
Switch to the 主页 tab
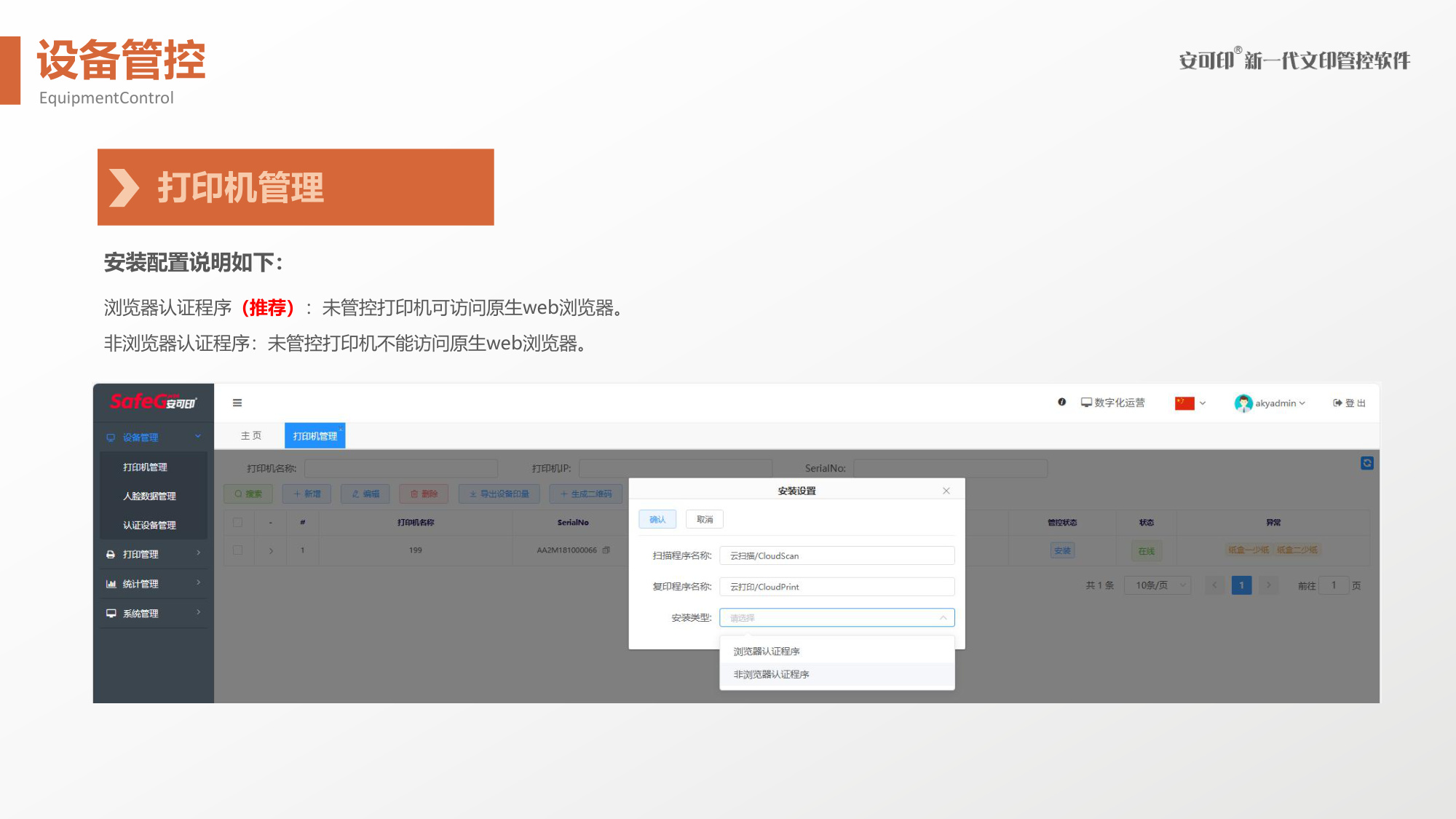pos(251,435)
